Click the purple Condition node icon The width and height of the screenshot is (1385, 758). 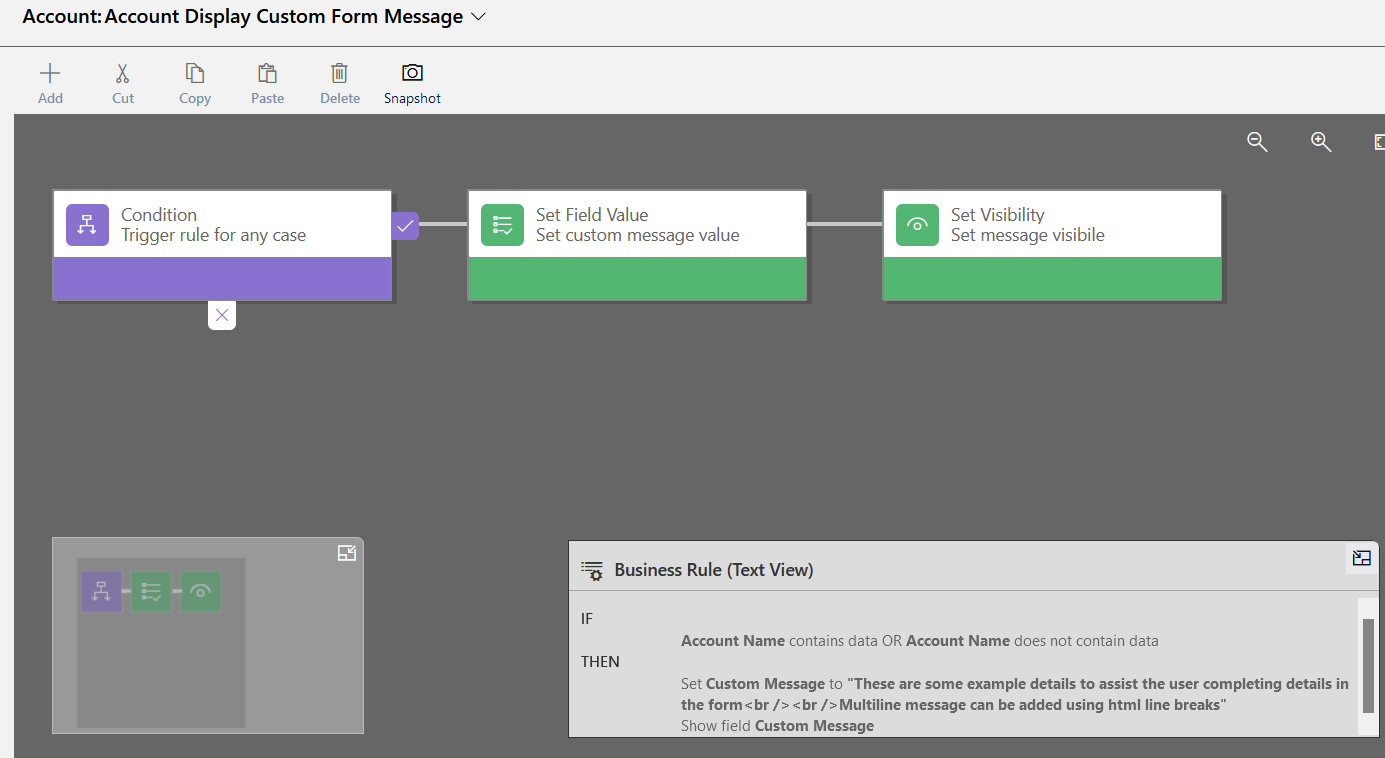87,225
